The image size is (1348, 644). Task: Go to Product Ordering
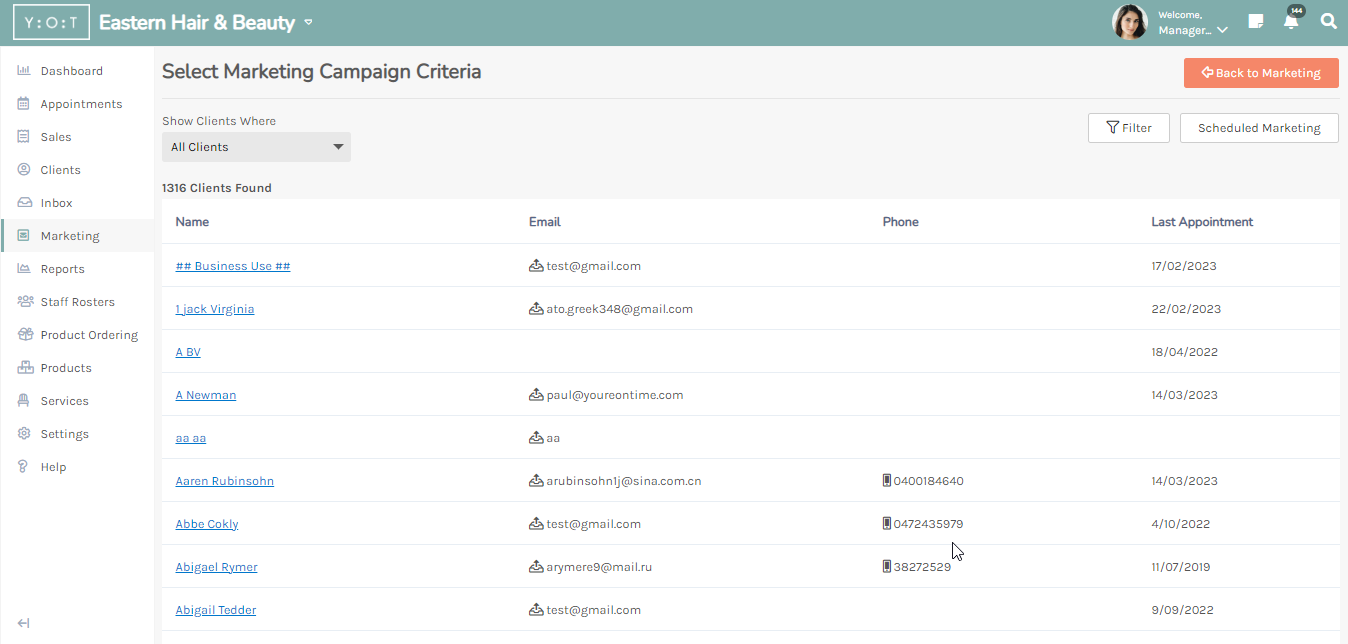coord(89,335)
